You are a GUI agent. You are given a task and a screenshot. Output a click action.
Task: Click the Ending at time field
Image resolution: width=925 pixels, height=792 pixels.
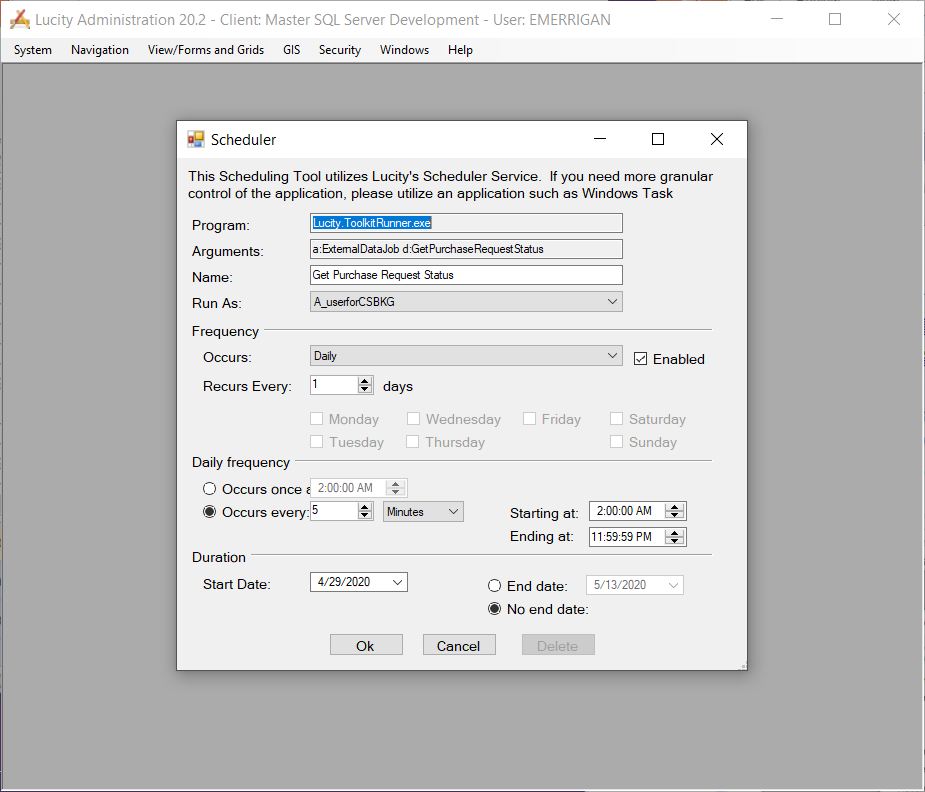(x=626, y=537)
